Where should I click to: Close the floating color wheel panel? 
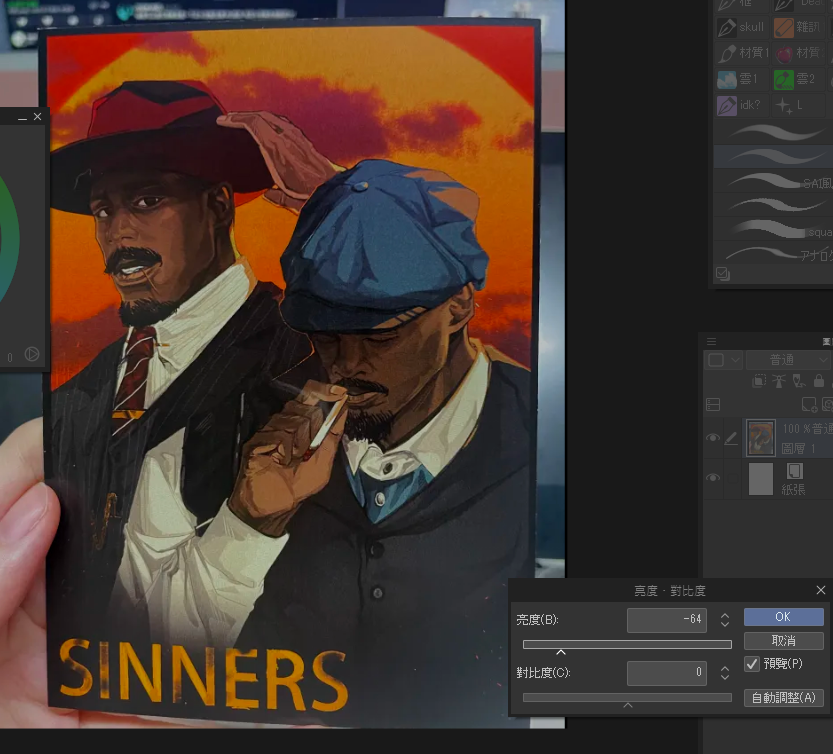click(37, 117)
